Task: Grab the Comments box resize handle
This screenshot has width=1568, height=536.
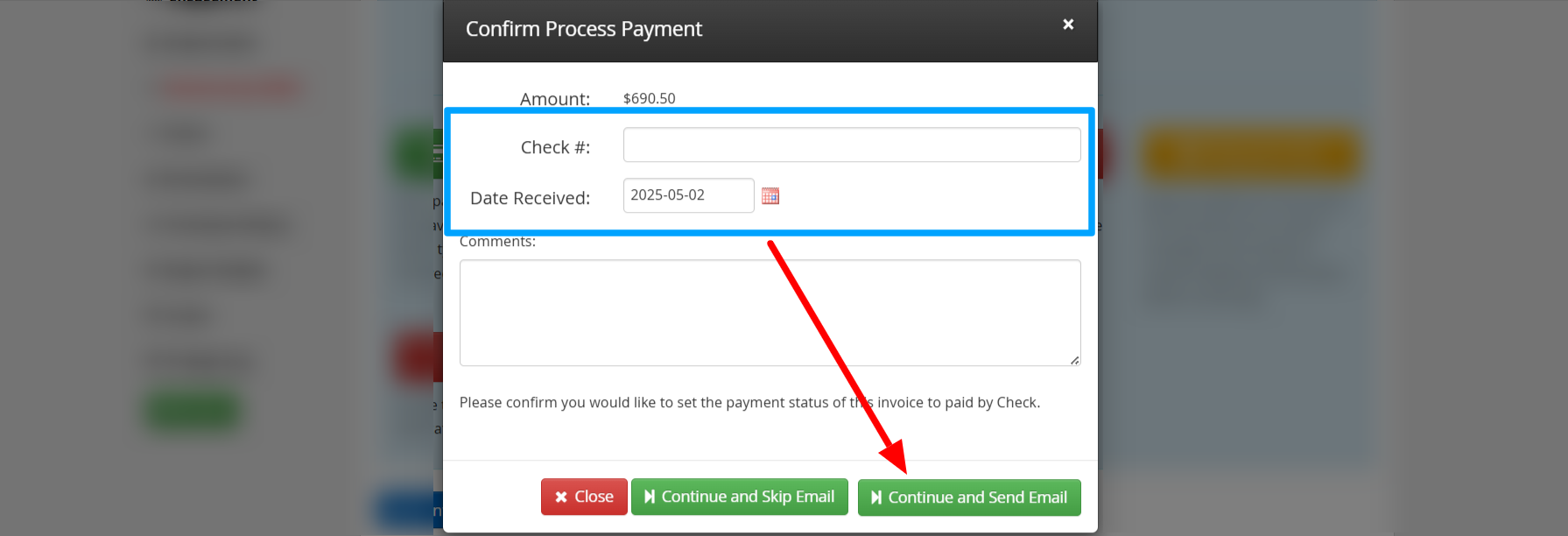Action: (x=1073, y=360)
